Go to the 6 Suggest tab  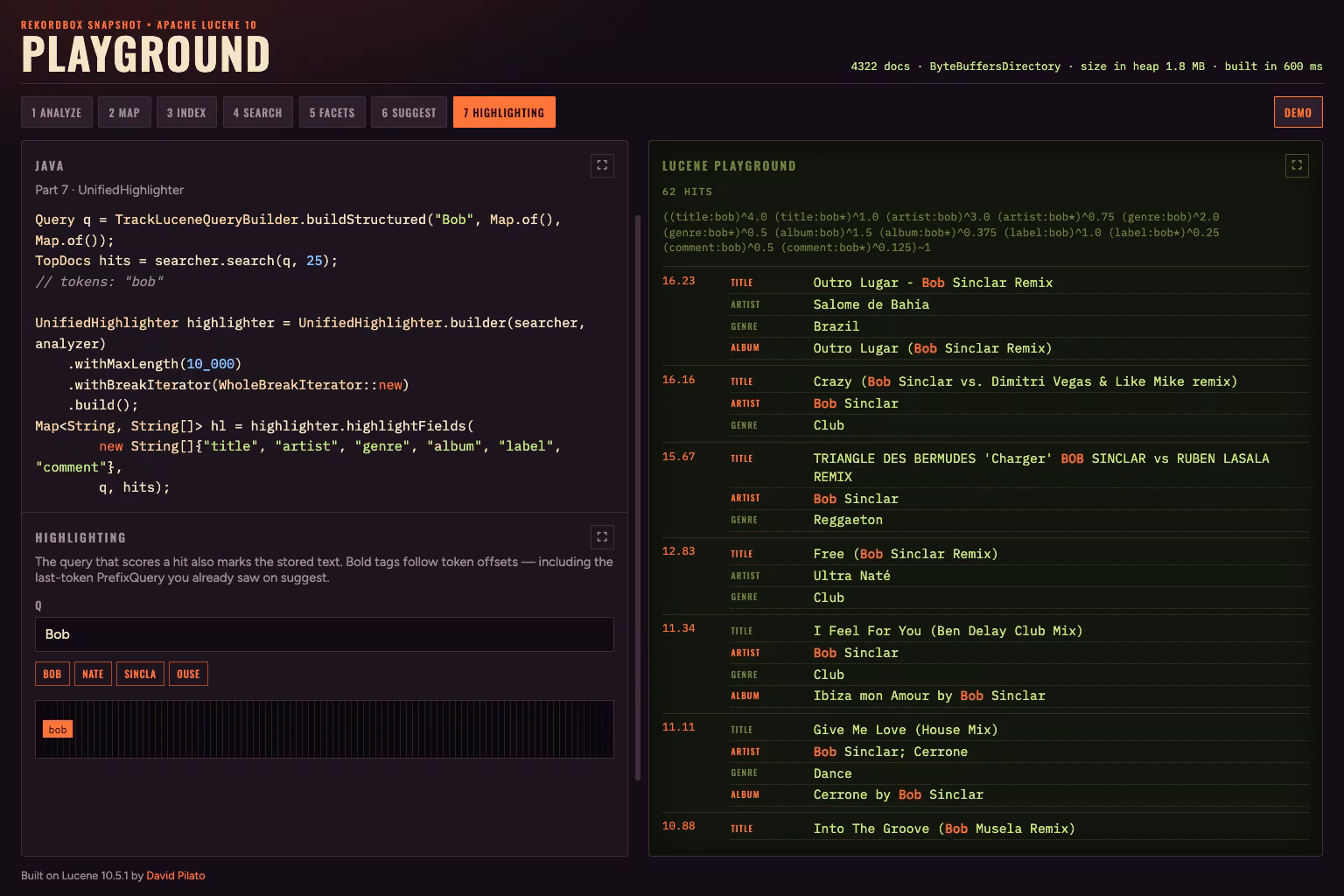tap(409, 112)
